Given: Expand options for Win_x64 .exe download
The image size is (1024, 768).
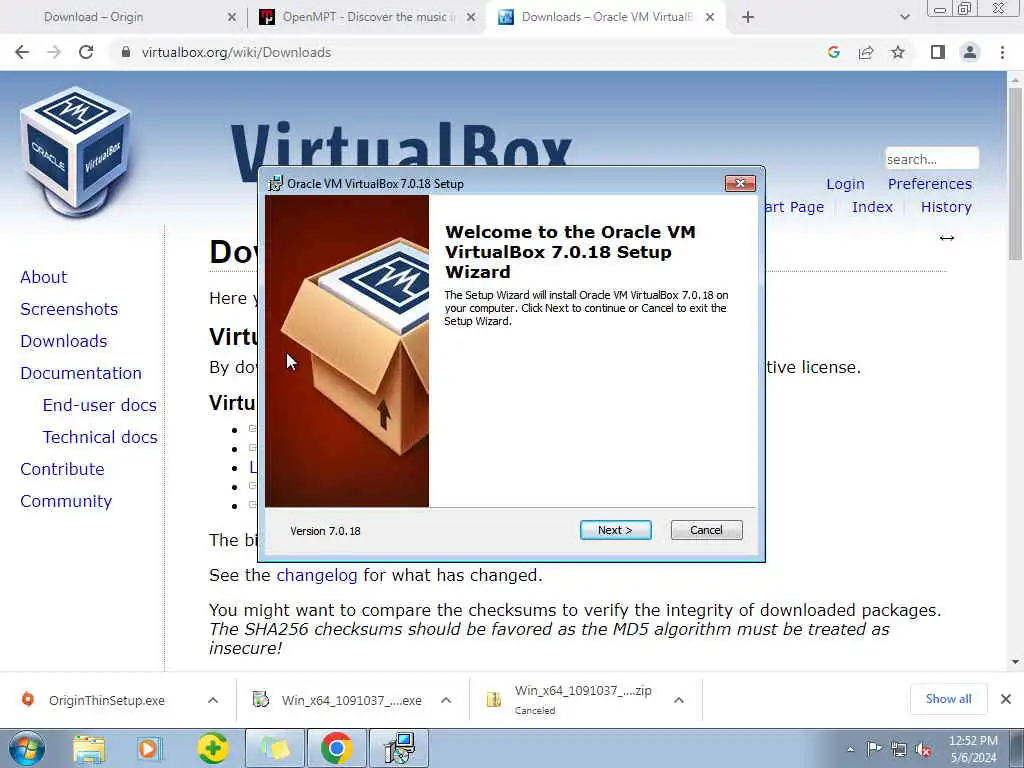Looking at the screenshot, I should (446, 700).
